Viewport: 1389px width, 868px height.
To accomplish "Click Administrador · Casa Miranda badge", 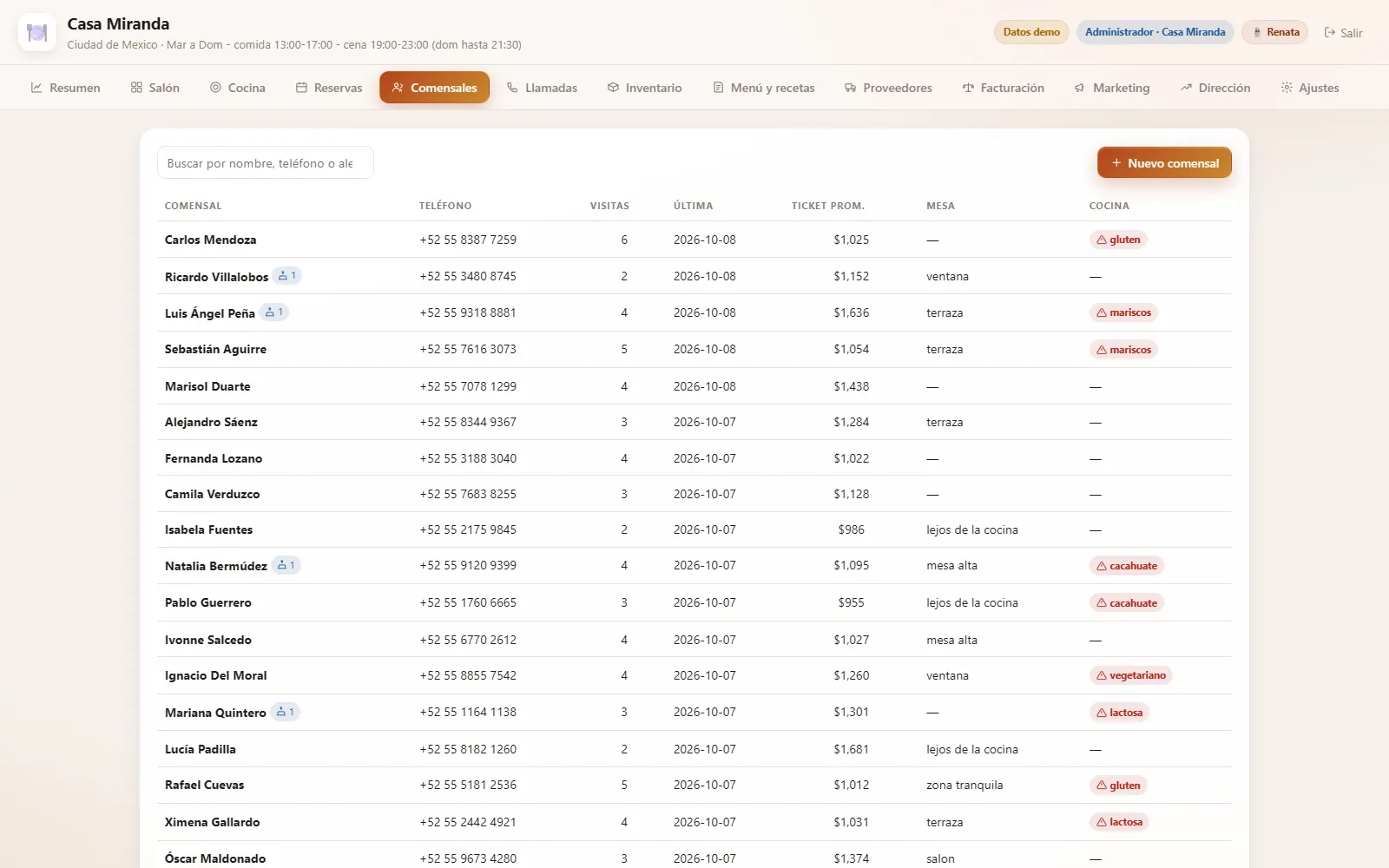I will click(x=1155, y=32).
